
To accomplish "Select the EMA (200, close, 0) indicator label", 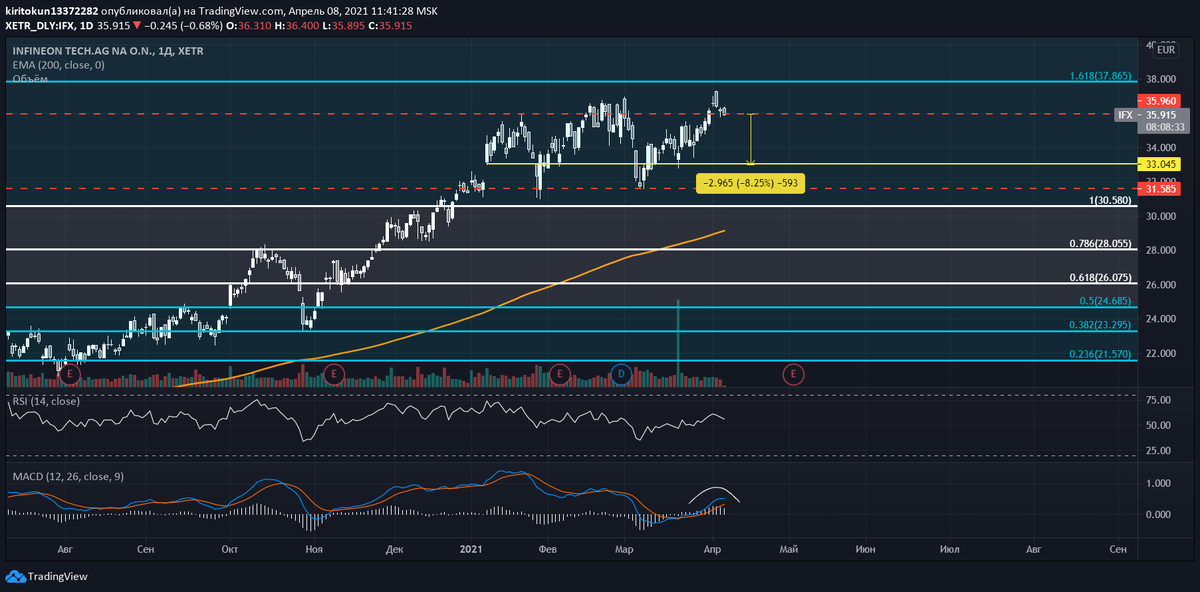I will tap(58, 64).
